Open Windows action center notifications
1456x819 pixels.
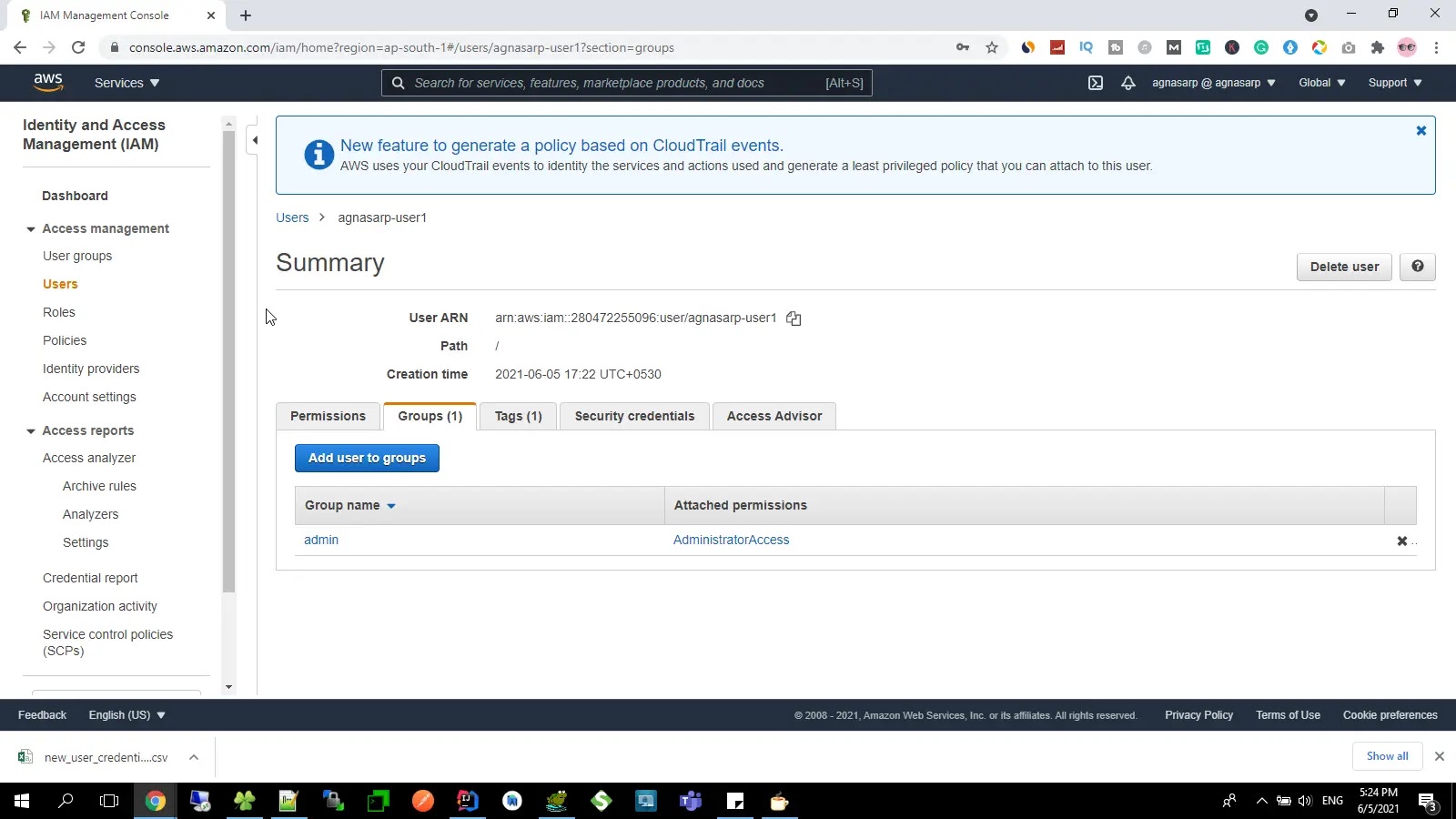pyautogui.click(x=1428, y=802)
